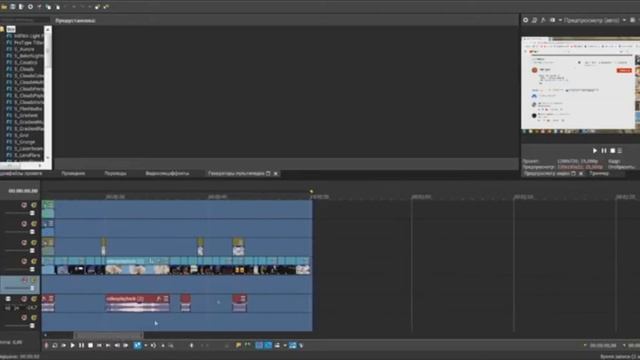Select the Envelope edit tool
This screenshot has width=640, height=360.
click(153, 345)
